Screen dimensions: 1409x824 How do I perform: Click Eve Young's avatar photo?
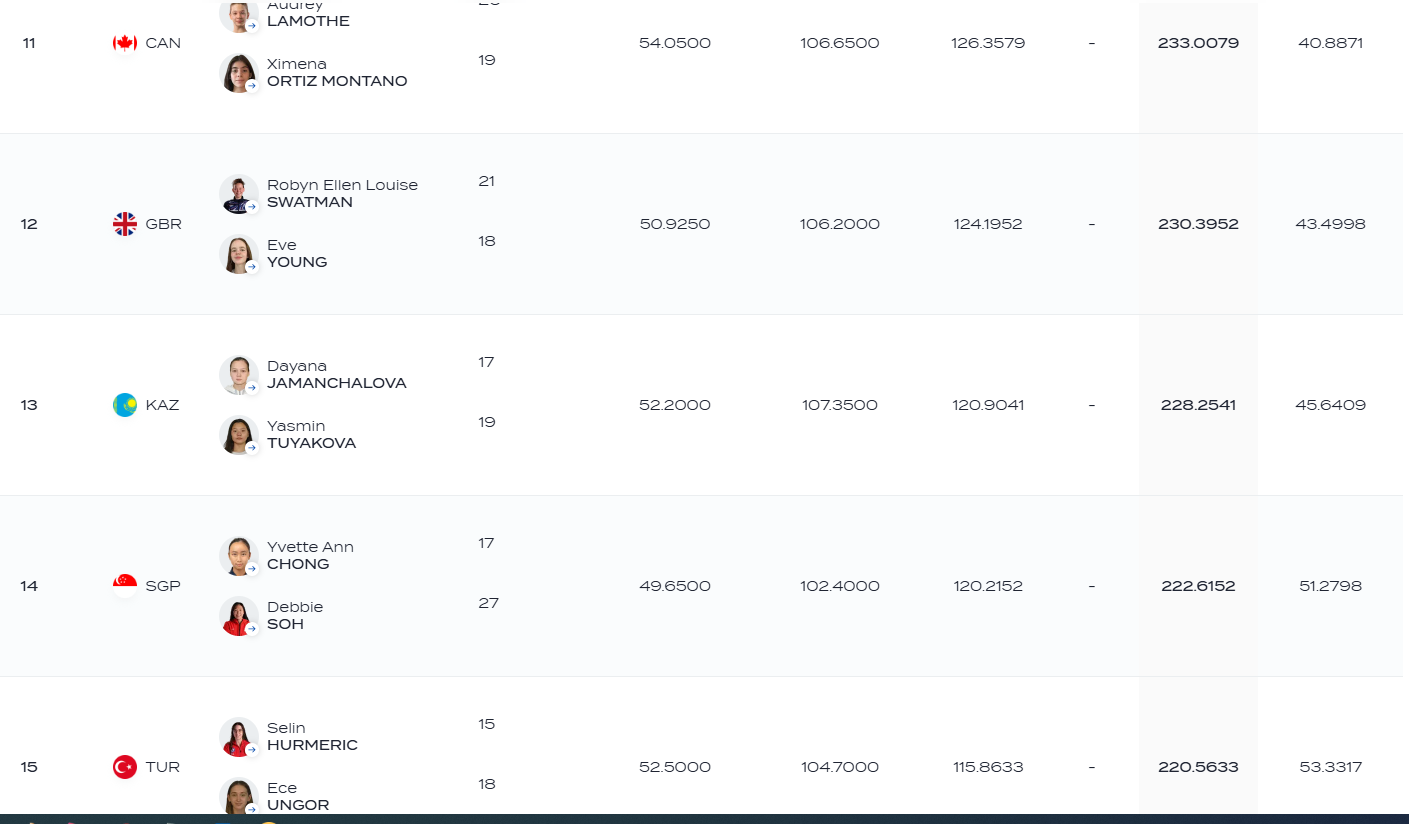point(238,254)
